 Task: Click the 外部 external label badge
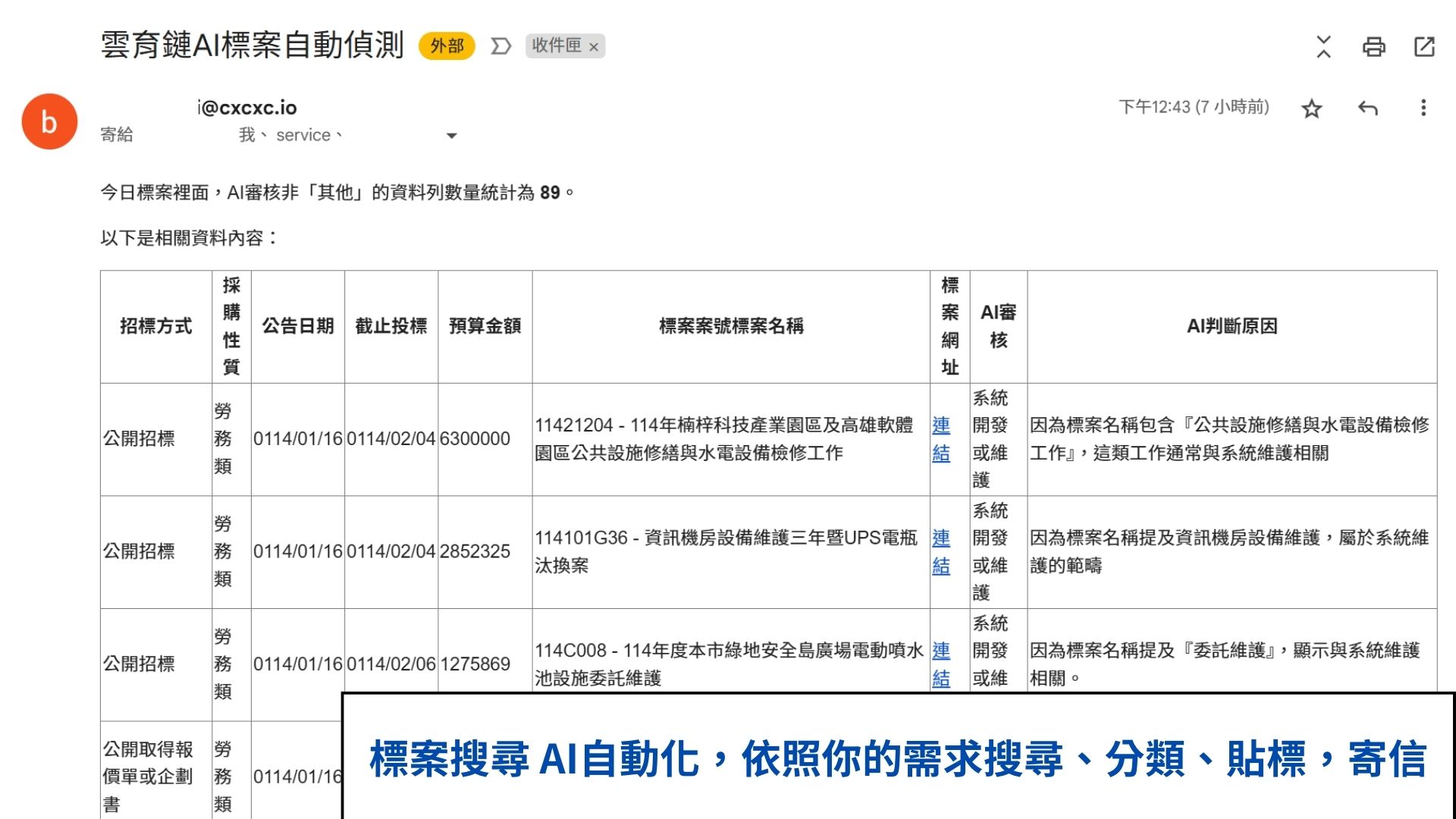click(x=447, y=46)
